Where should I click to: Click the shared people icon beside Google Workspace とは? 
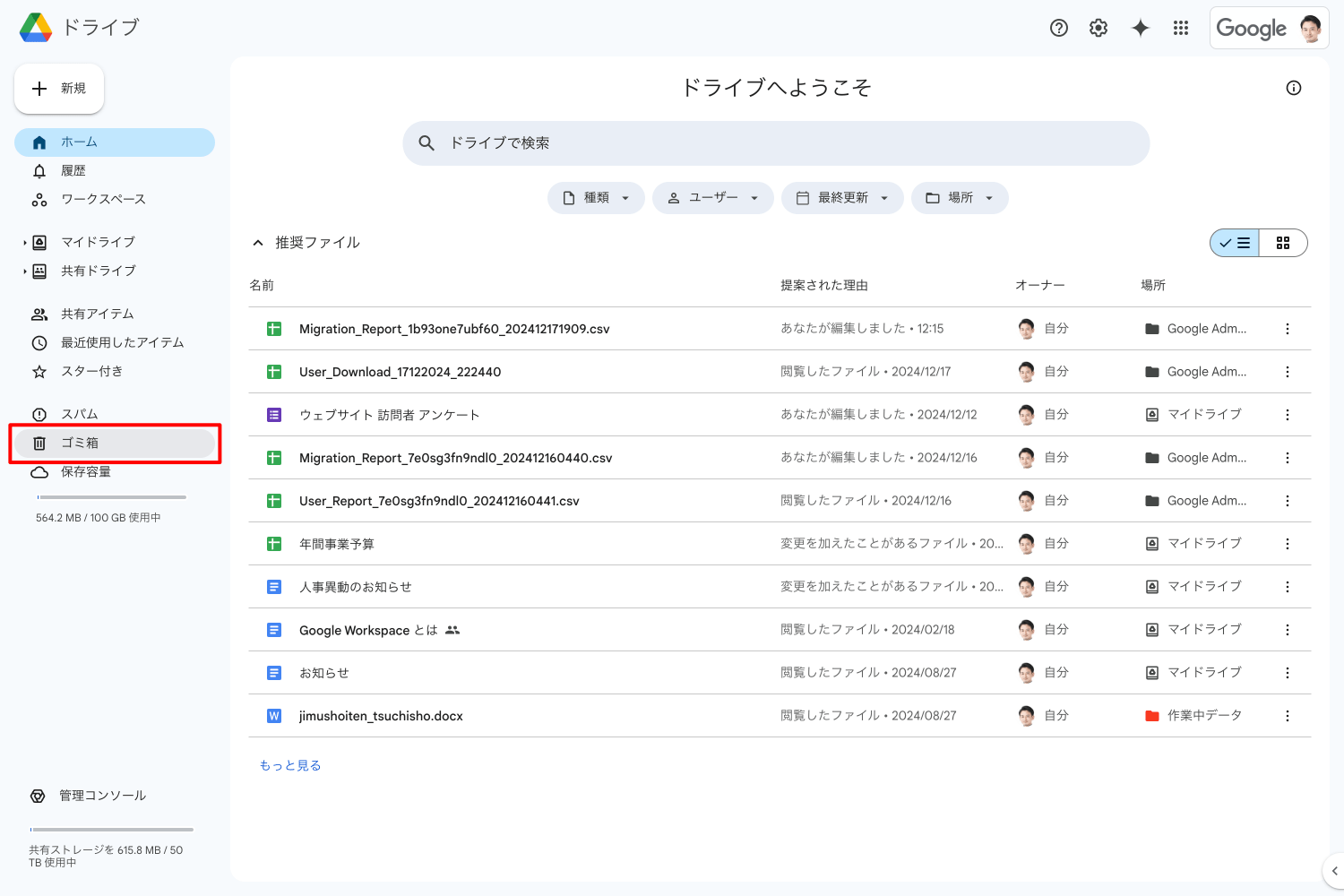(x=452, y=630)
